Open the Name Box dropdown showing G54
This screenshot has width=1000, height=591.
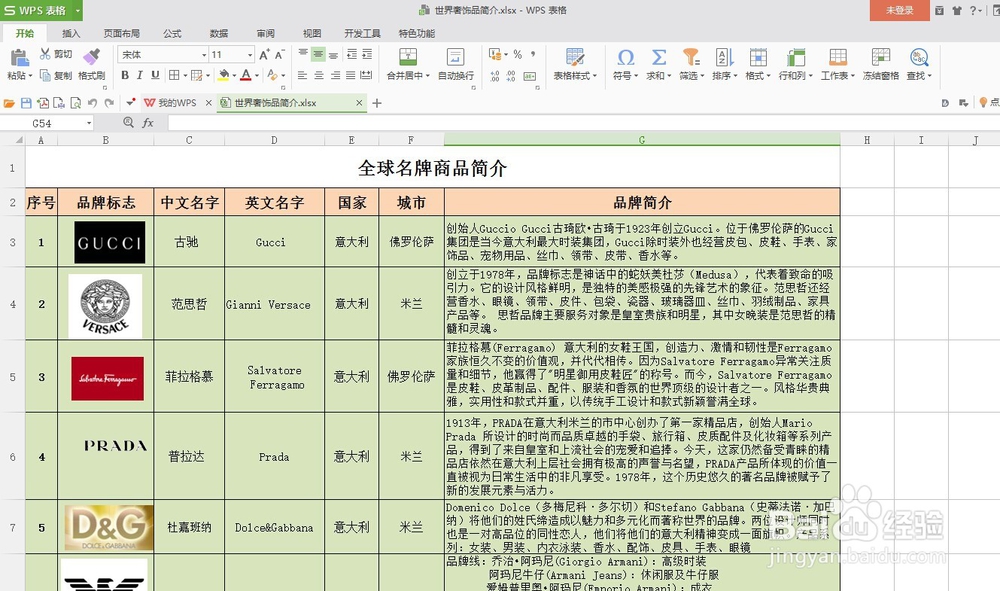(89, 123)
